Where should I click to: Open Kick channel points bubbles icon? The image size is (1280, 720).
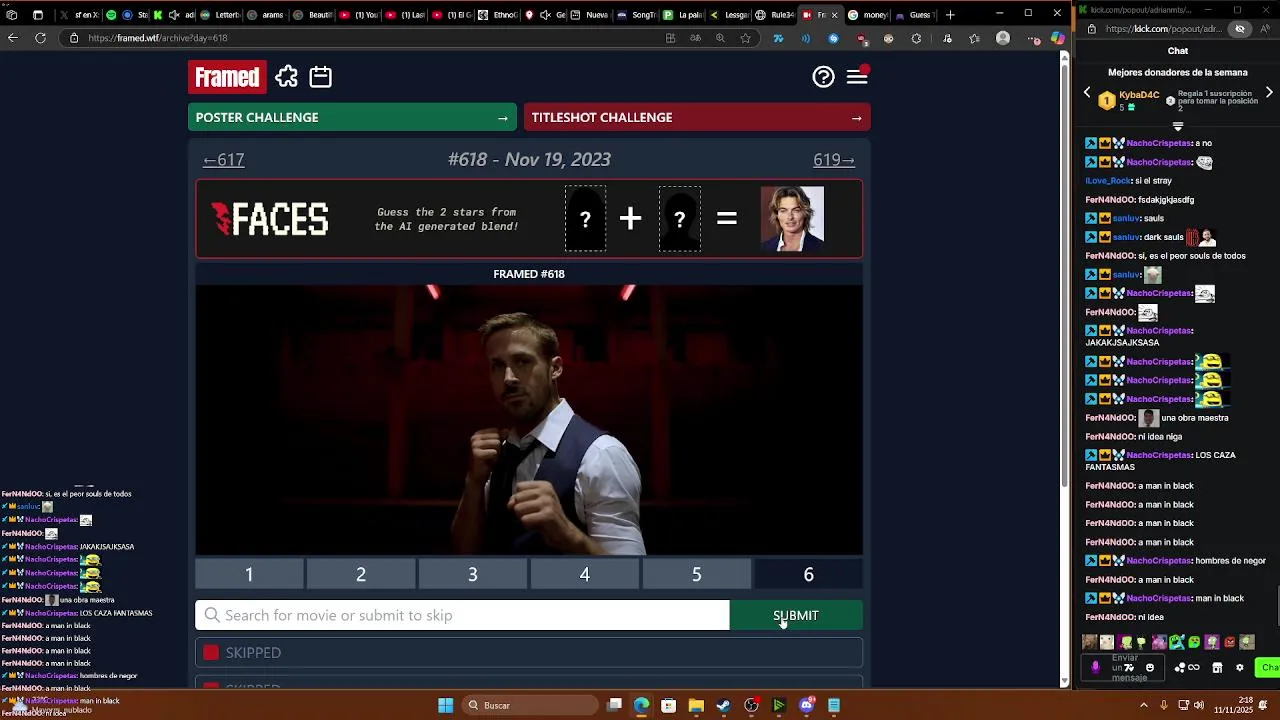coord(1180,668)
